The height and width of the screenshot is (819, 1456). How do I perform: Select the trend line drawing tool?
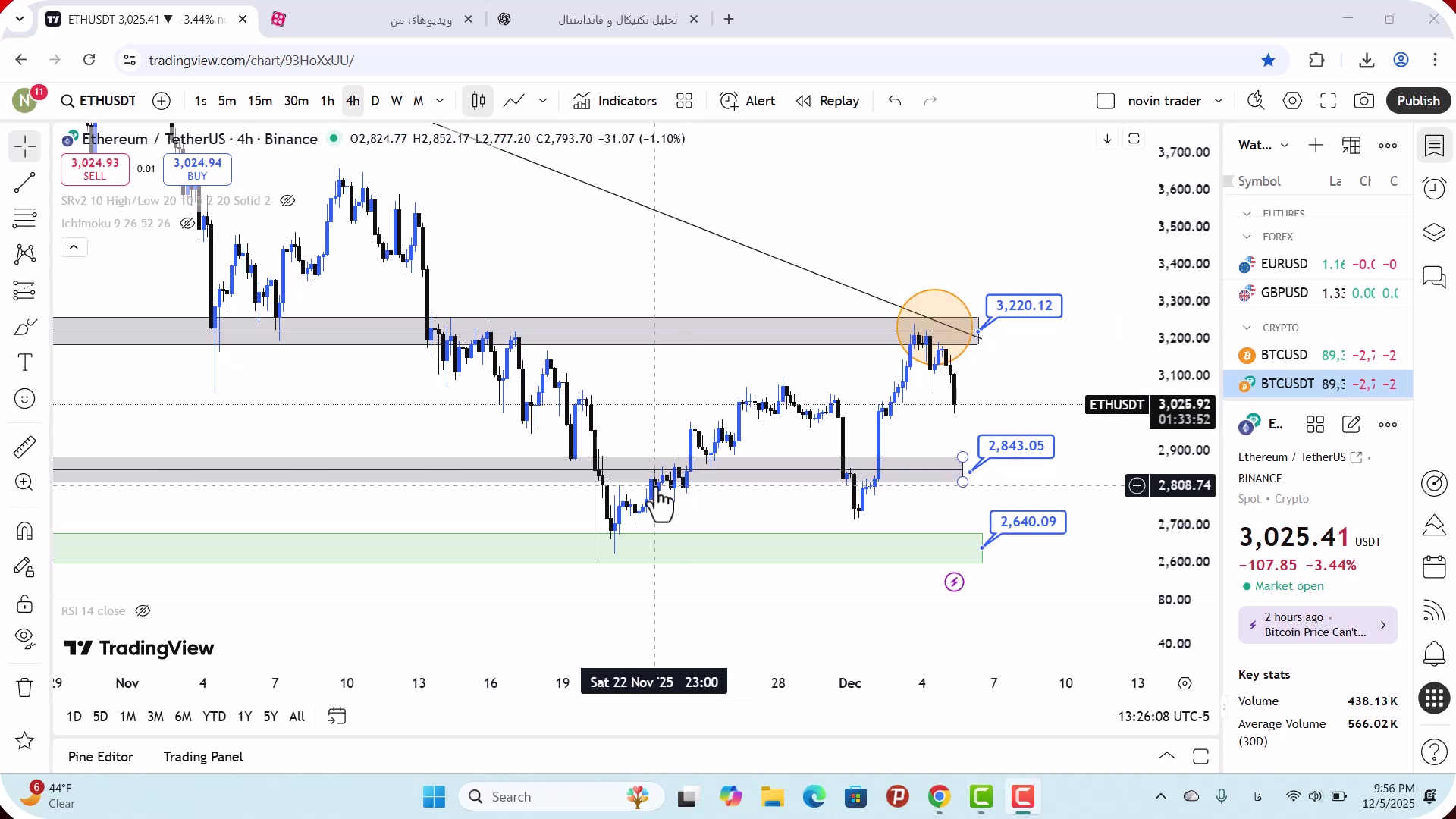[24, 183]
